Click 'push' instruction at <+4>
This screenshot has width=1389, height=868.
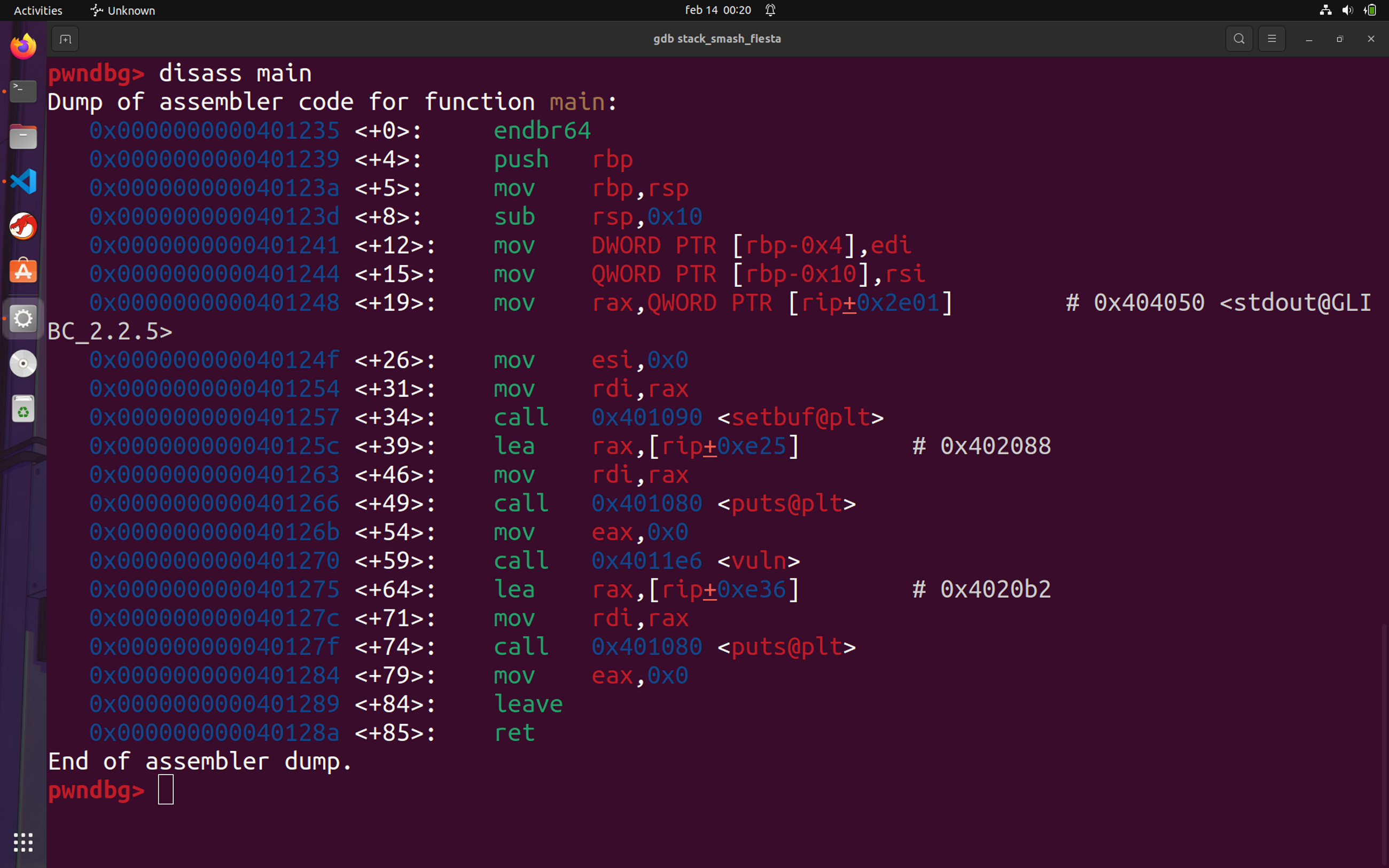[x=521, y=160]
